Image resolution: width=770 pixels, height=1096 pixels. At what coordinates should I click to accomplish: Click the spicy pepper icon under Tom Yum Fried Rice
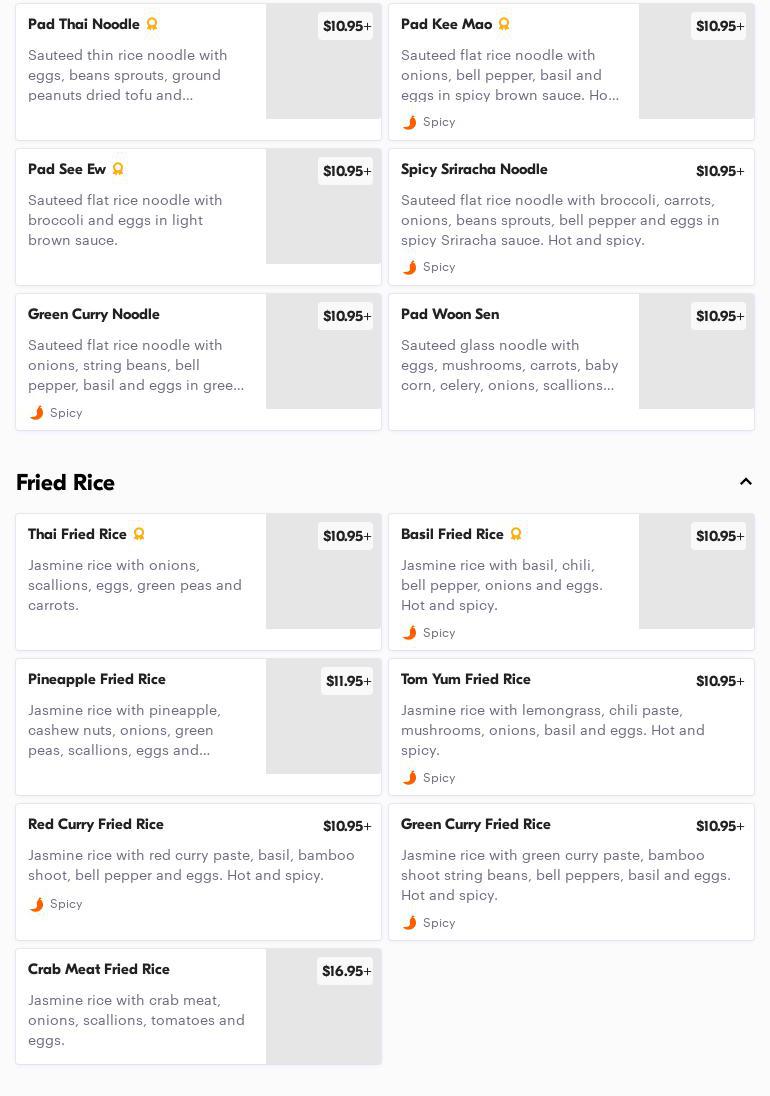point(410,778)
